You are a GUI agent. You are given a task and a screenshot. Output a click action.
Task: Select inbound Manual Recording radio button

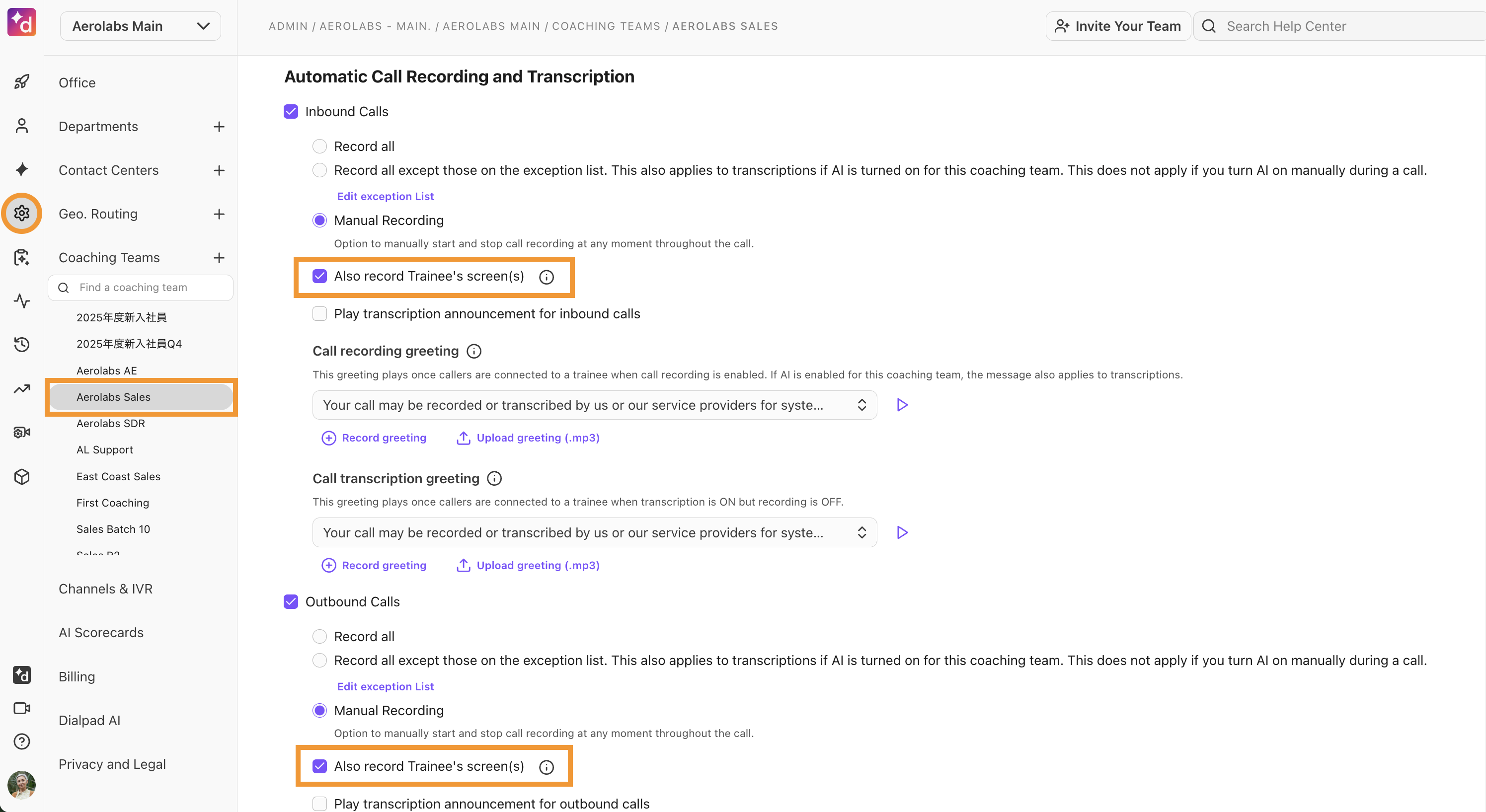click(319, 221)
